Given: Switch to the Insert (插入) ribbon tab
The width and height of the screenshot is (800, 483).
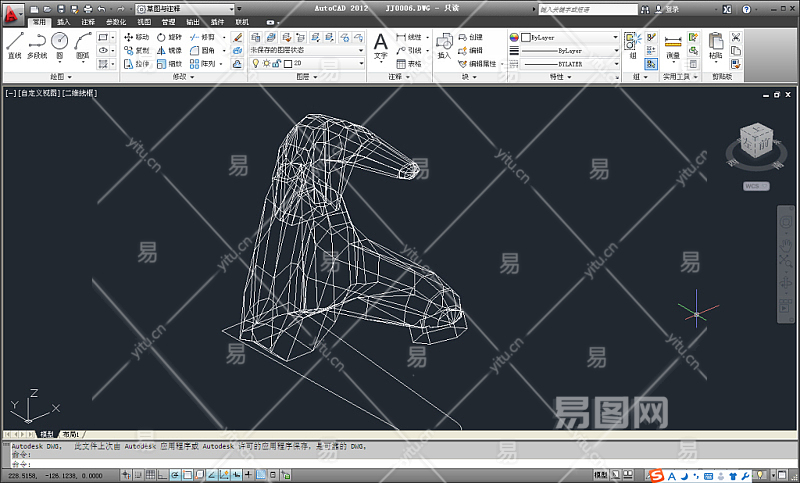Looking at the screenshot, I should click(64, 21).
